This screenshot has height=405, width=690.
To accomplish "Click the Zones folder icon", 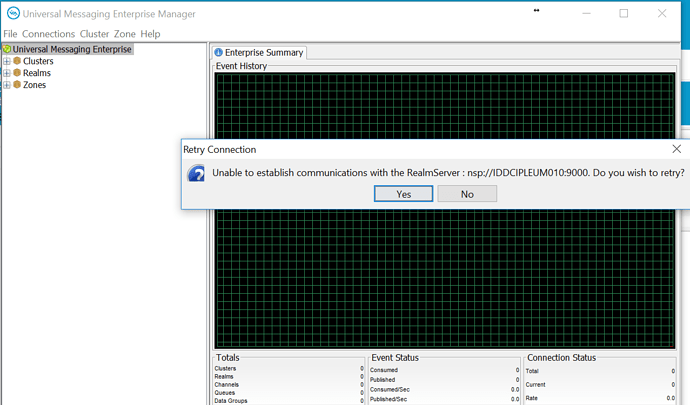I will pos(17,85).
